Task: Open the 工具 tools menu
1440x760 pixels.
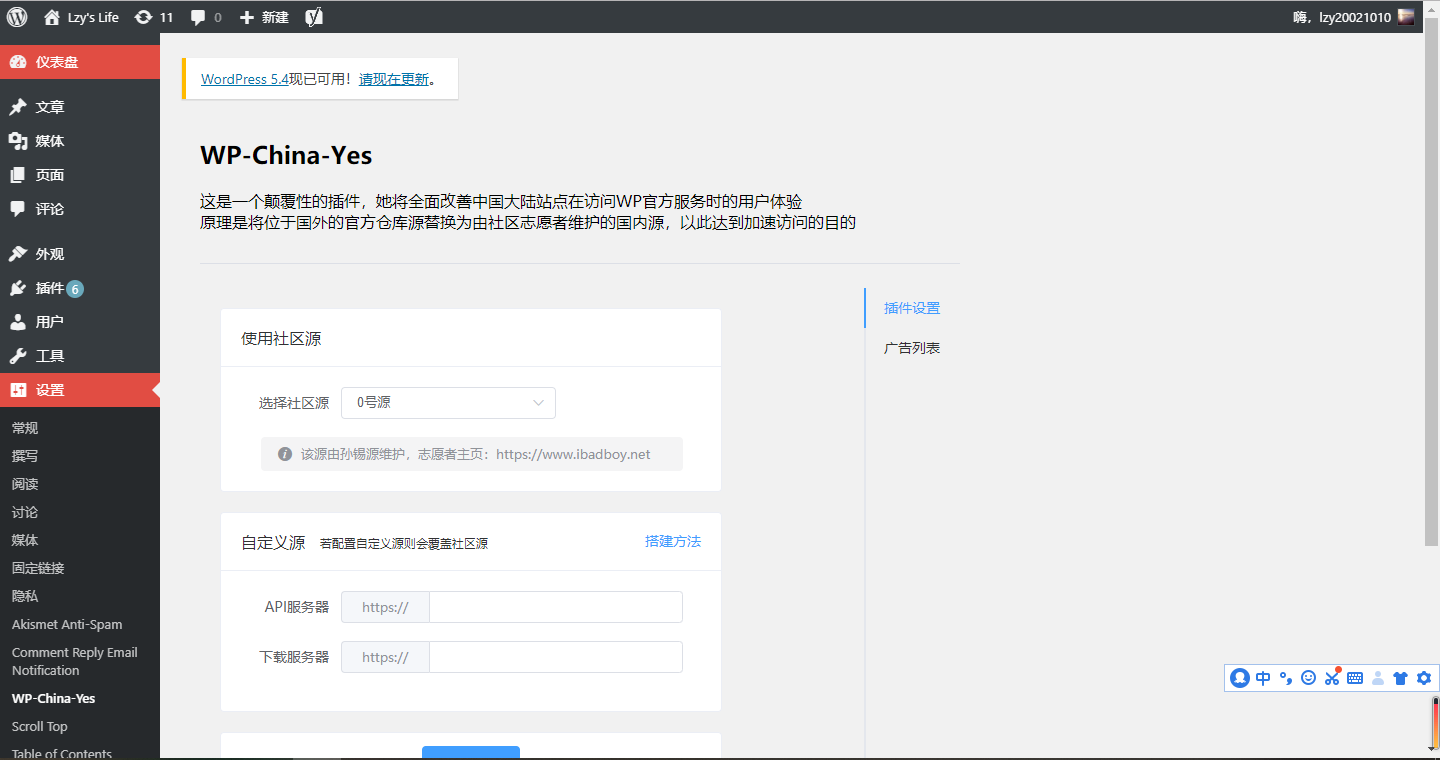Action: [80, 356]
